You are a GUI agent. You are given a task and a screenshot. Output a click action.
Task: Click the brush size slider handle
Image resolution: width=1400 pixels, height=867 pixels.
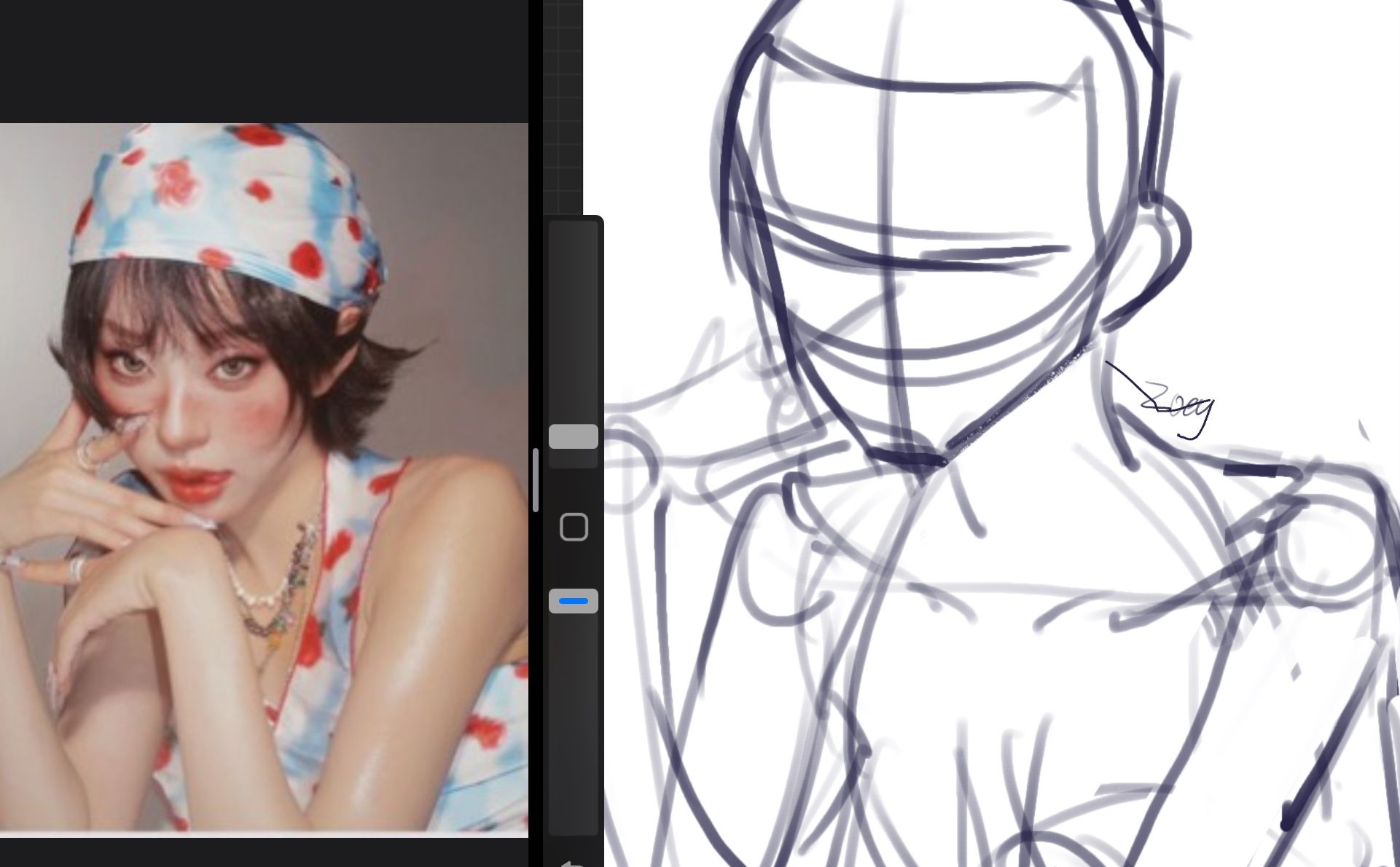[x=573, y=436]
